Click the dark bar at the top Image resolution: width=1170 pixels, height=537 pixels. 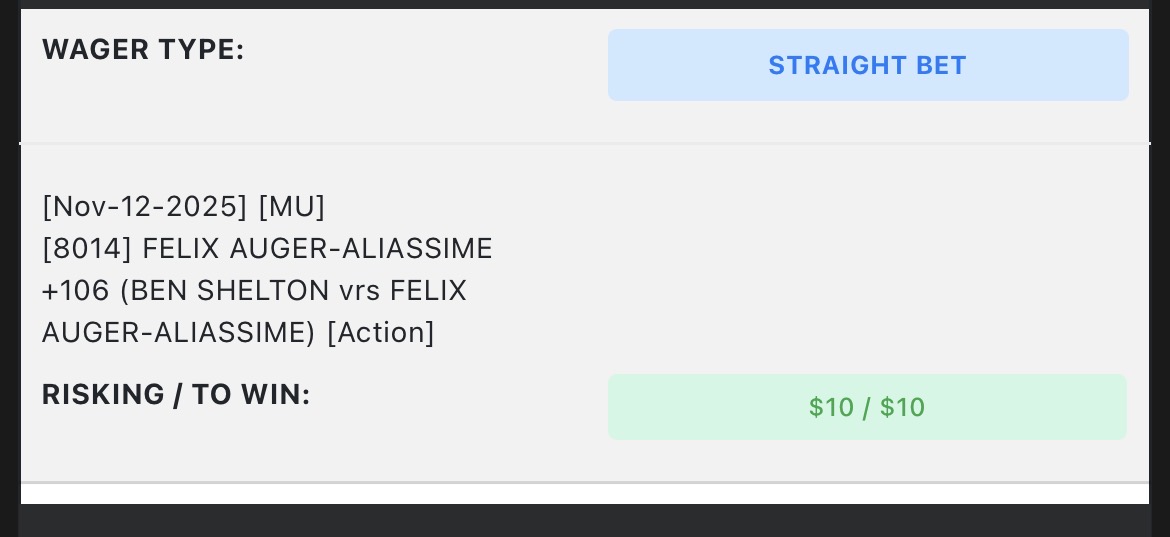click(585, 4)
